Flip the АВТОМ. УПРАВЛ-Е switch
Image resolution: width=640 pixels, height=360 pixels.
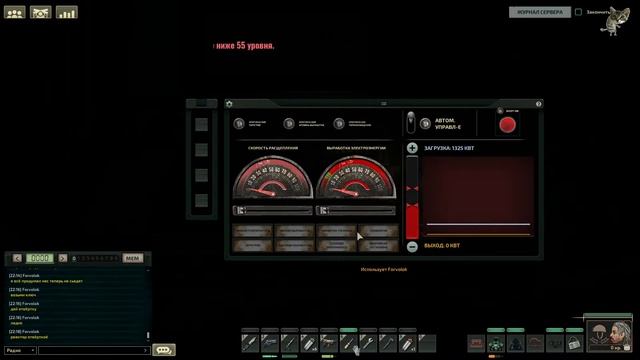tap(411, 122)
